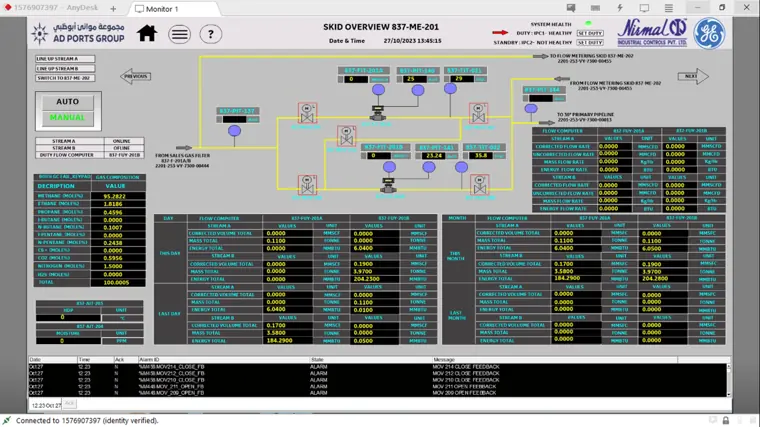Click the AD Ports Group logo
760x427 pixels.
78,33
